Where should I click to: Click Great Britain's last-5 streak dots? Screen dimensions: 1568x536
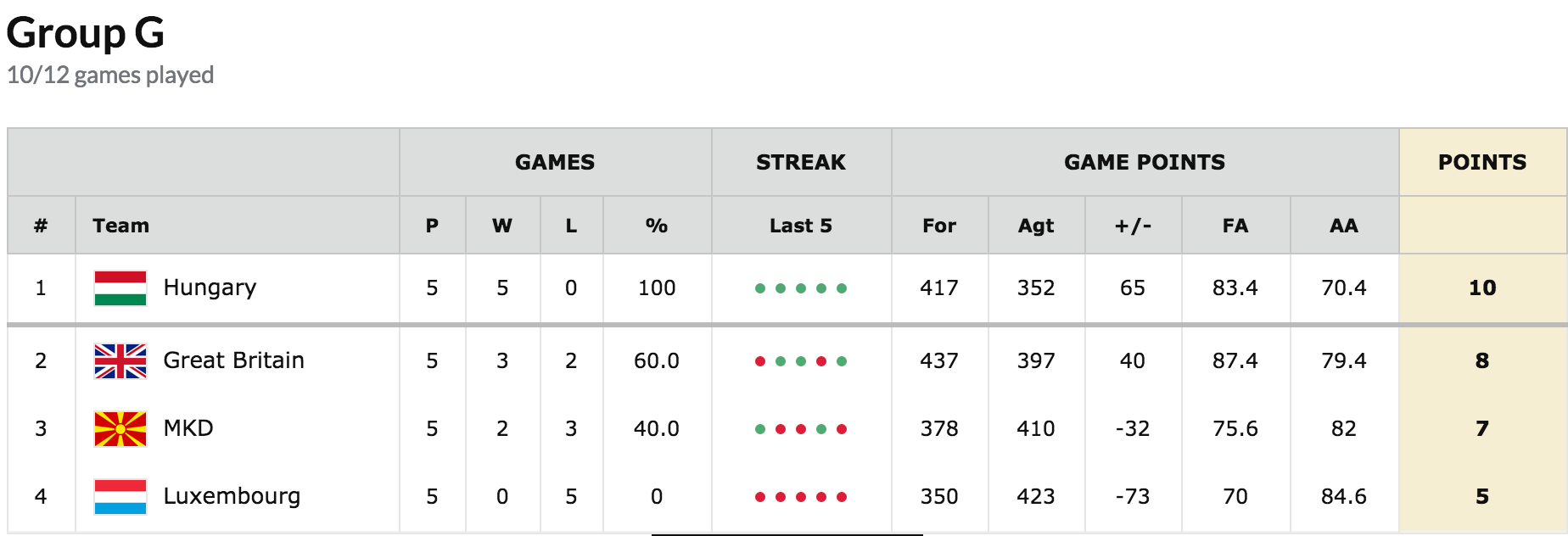(x=801, y=361)
